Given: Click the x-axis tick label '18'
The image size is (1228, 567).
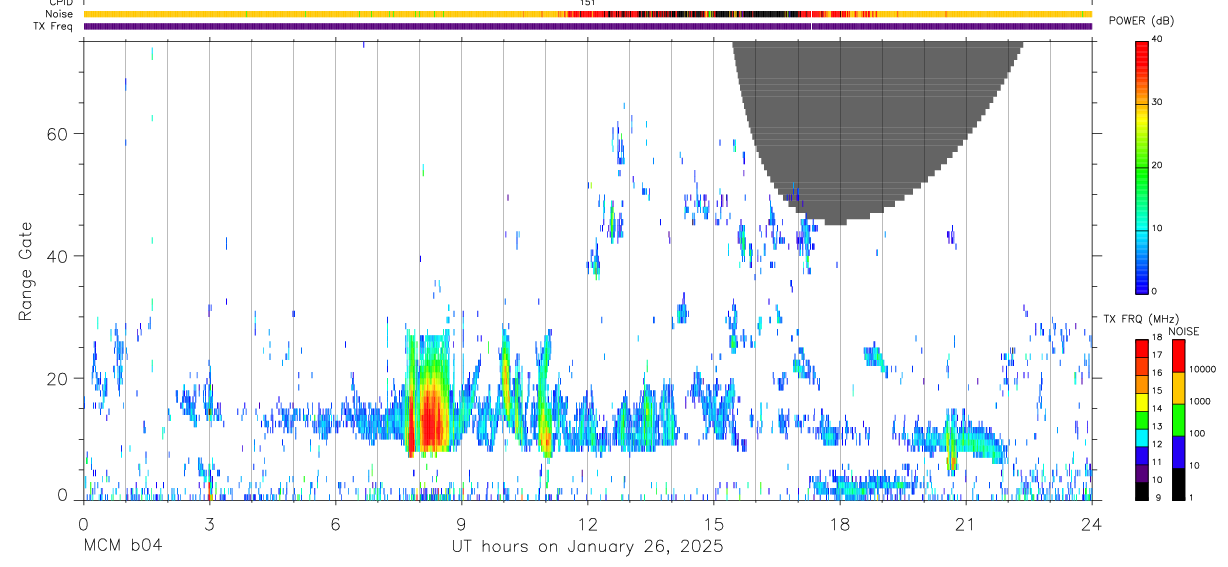Looking at the screenshot, I should pyautogui.click(x=840, y=523).
